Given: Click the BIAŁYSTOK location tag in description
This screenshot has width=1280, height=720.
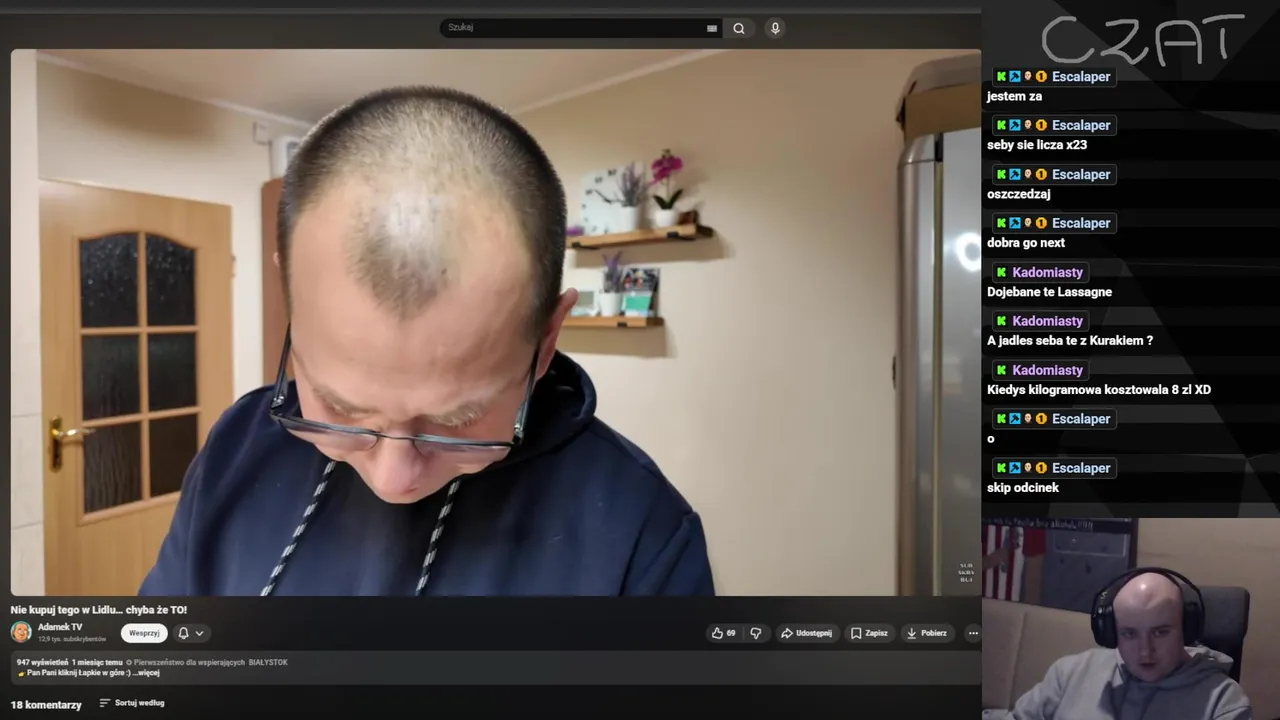Looking at the screenshot, I should [x=268, y=662].
